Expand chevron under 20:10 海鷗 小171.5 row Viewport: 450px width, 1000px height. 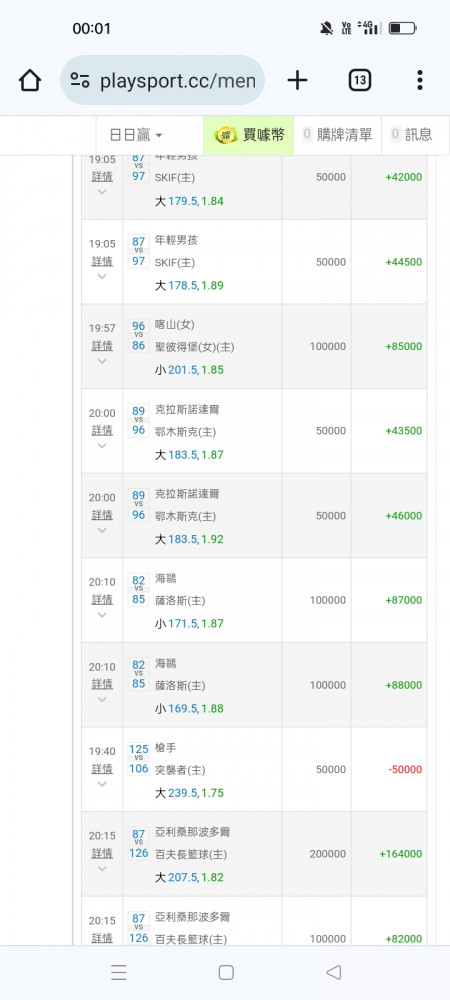click(102, 615)
